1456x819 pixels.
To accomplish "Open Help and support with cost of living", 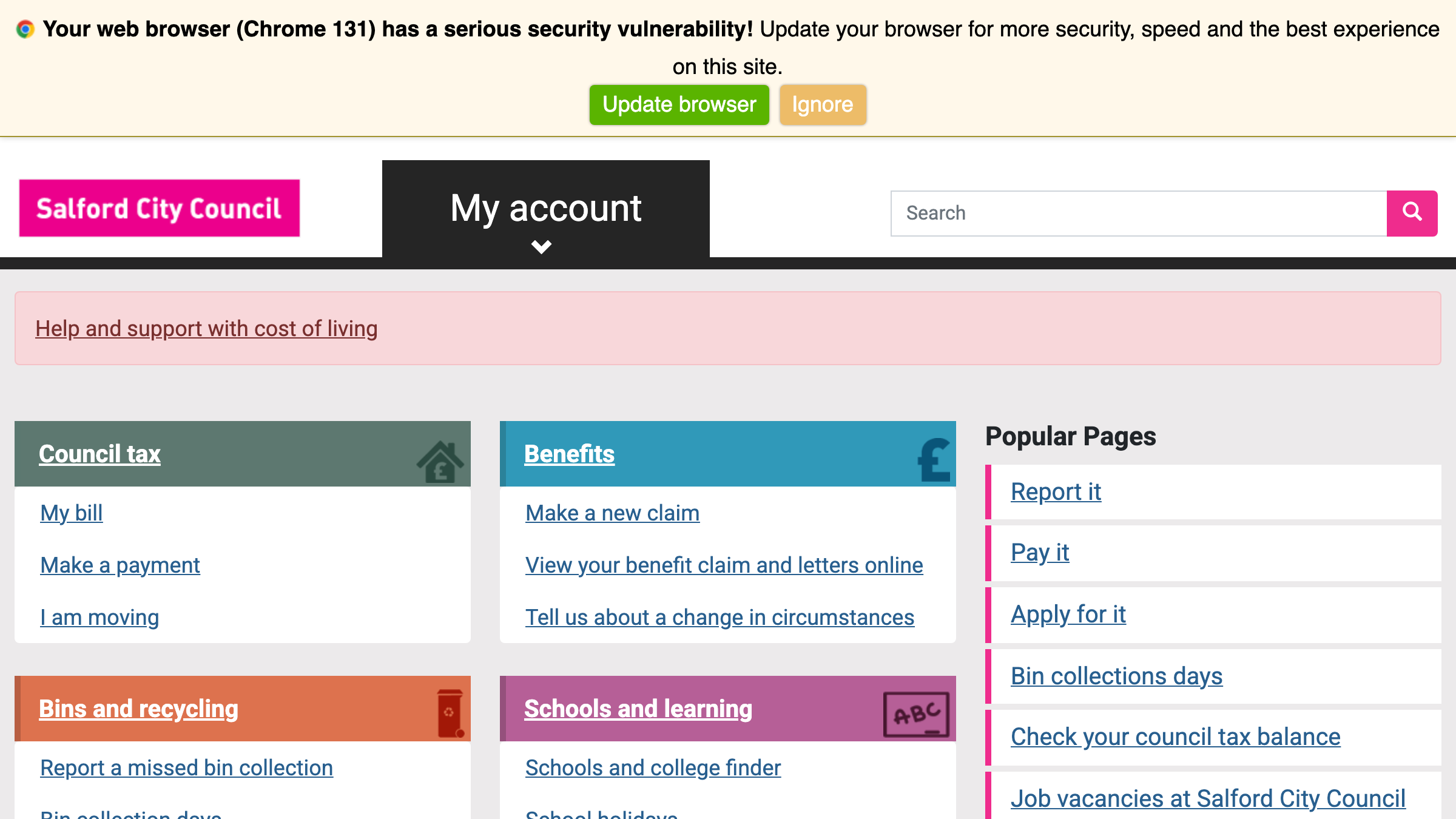I will 206,328.
